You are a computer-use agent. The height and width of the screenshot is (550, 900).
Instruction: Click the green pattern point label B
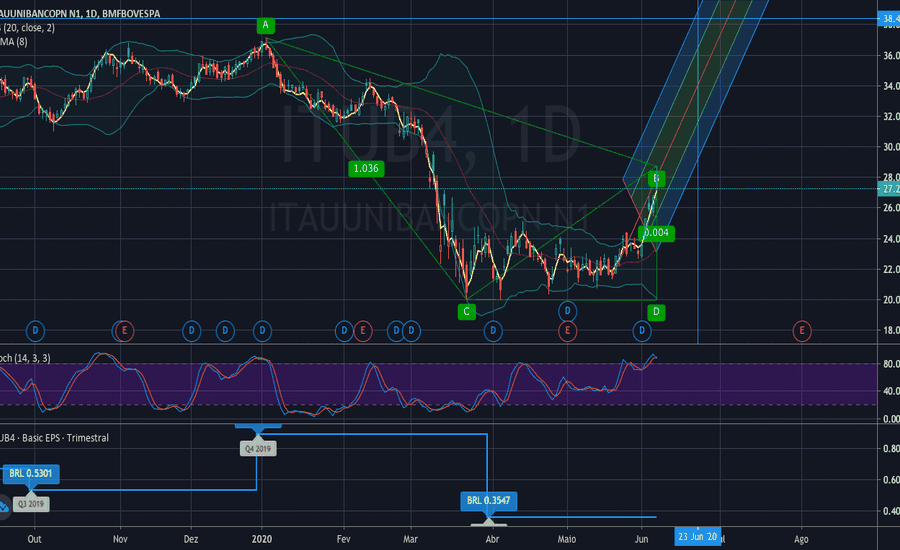point(657,179)
